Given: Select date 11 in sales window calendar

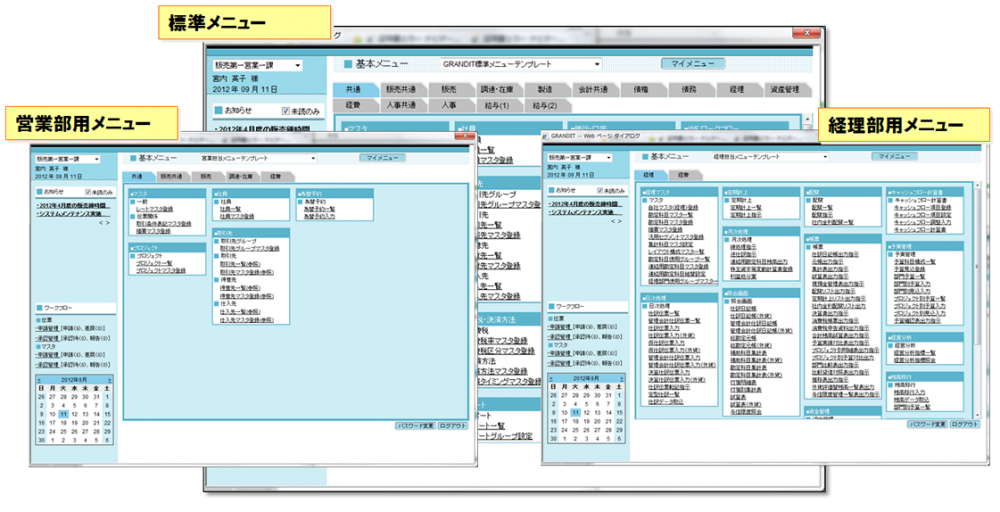Looking at the screenshot, I should tap(63, 414).
